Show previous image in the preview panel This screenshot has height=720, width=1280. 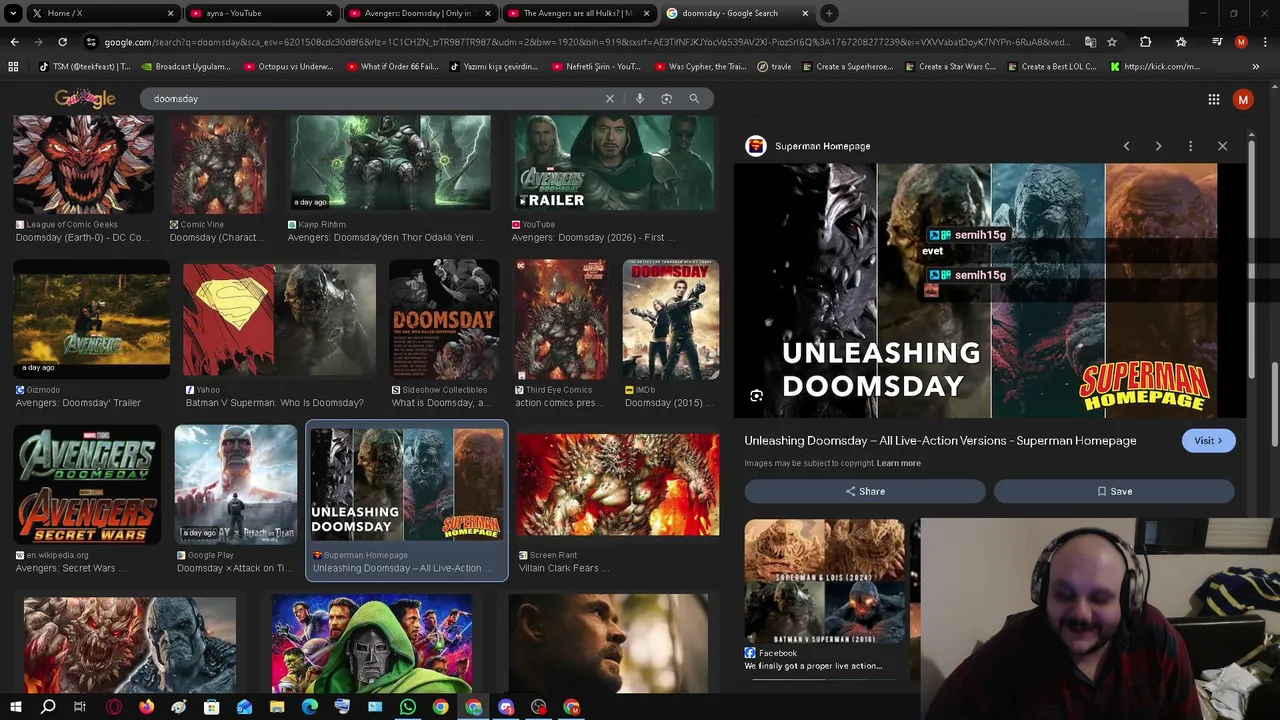point(1126,146)
